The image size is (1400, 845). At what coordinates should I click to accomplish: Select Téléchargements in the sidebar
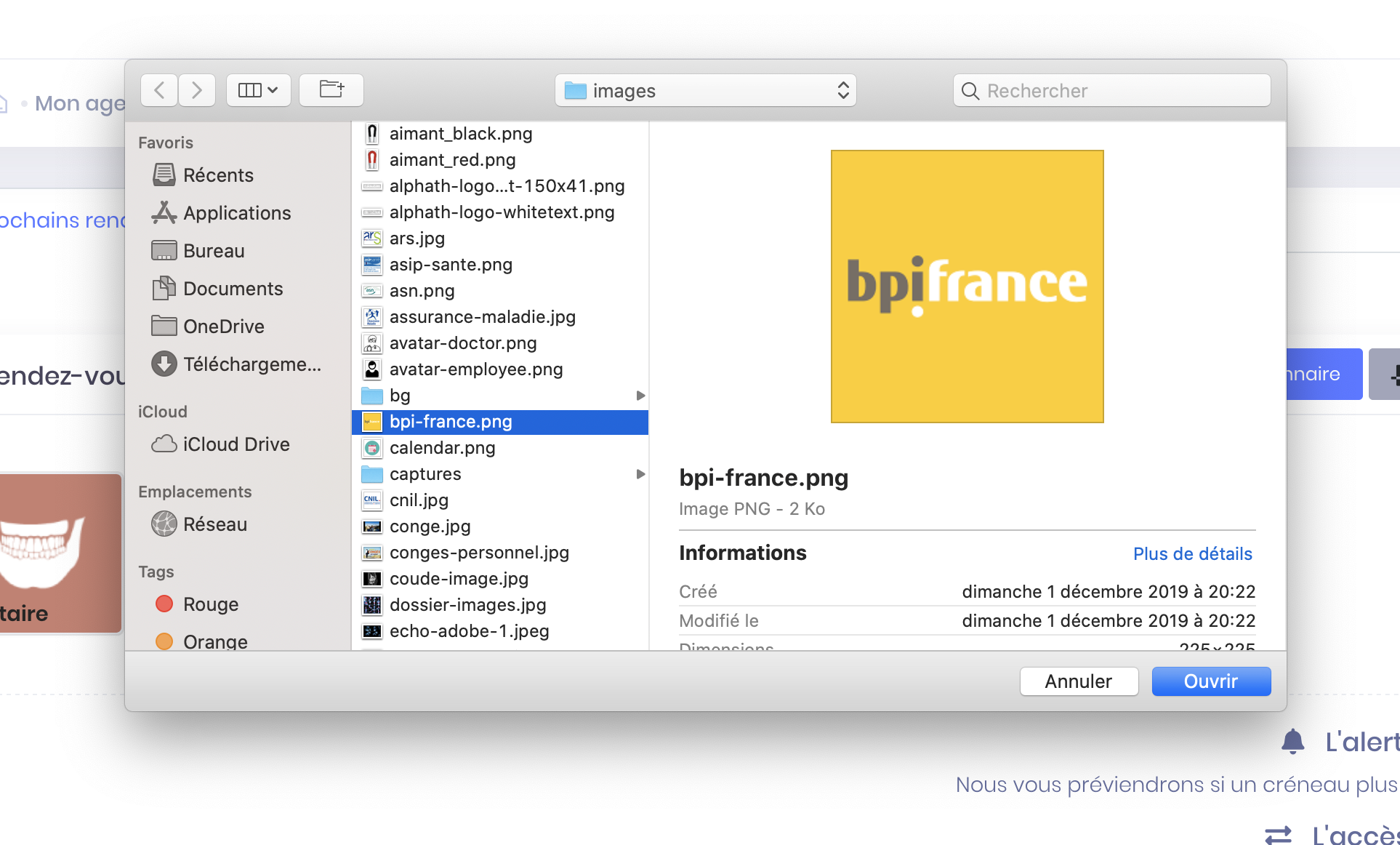click(251, 364)
